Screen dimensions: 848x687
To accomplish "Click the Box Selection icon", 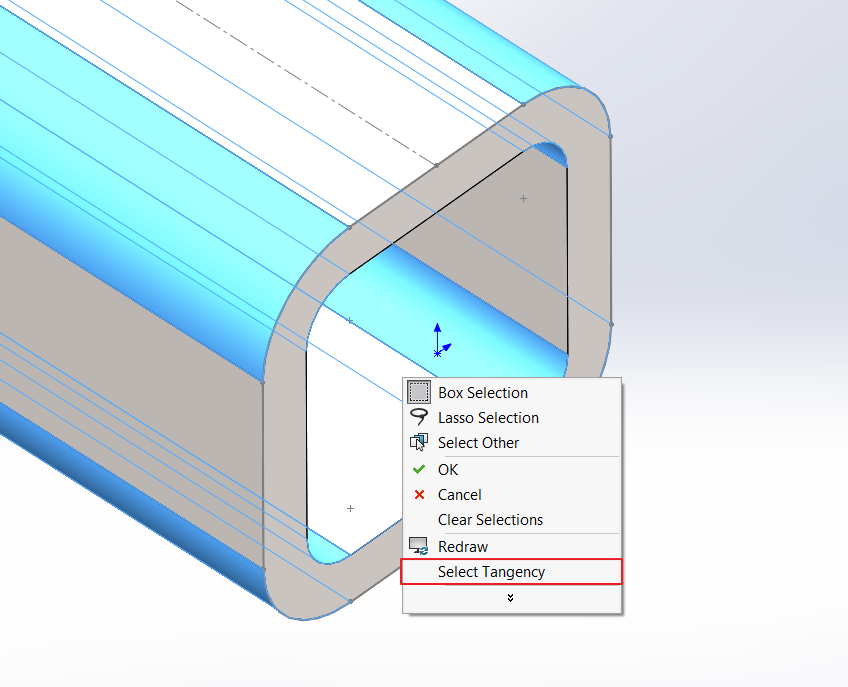I will (x=419, y=393).
